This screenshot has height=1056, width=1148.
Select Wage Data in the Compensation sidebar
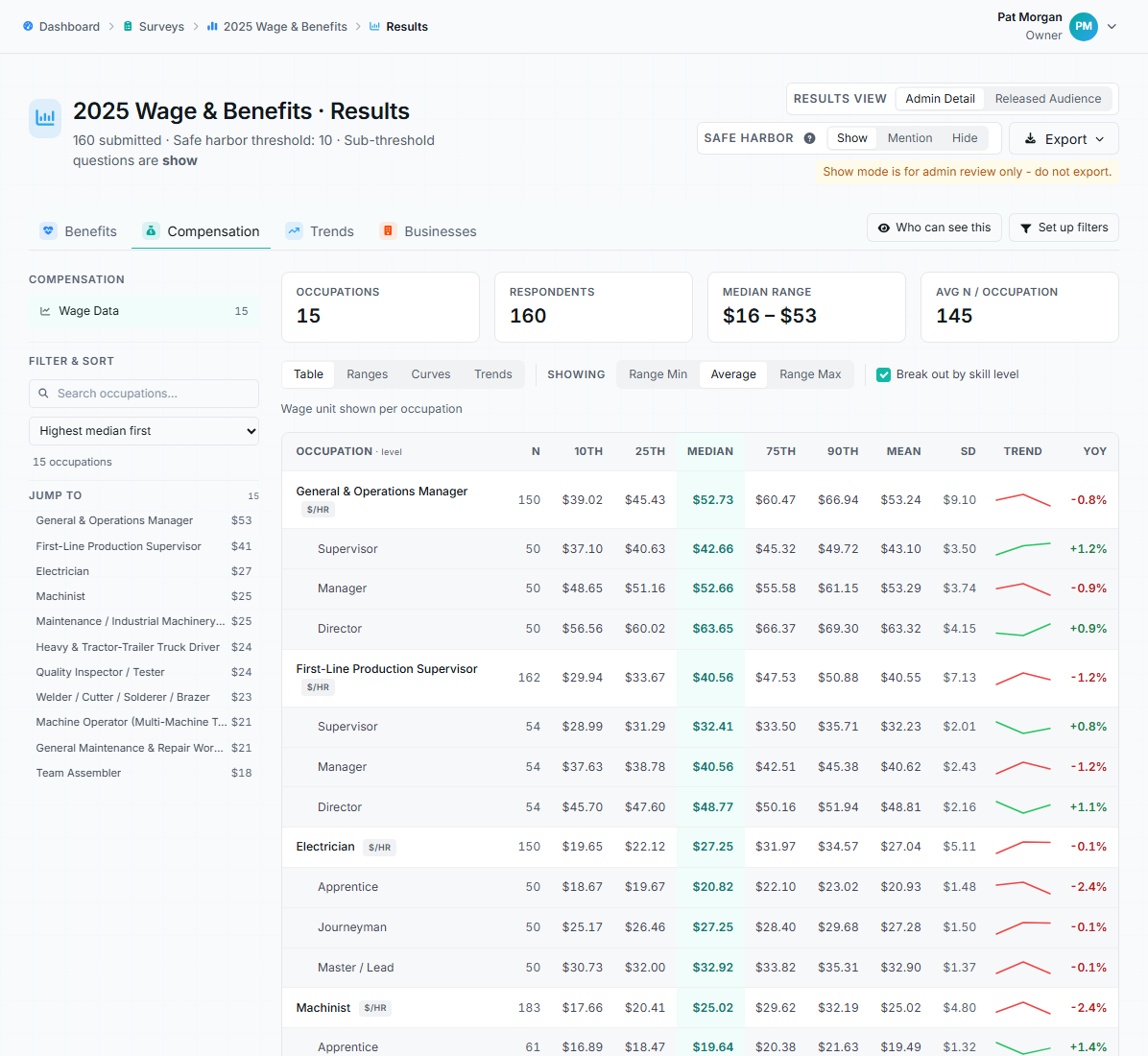click(x=144, y=311)
